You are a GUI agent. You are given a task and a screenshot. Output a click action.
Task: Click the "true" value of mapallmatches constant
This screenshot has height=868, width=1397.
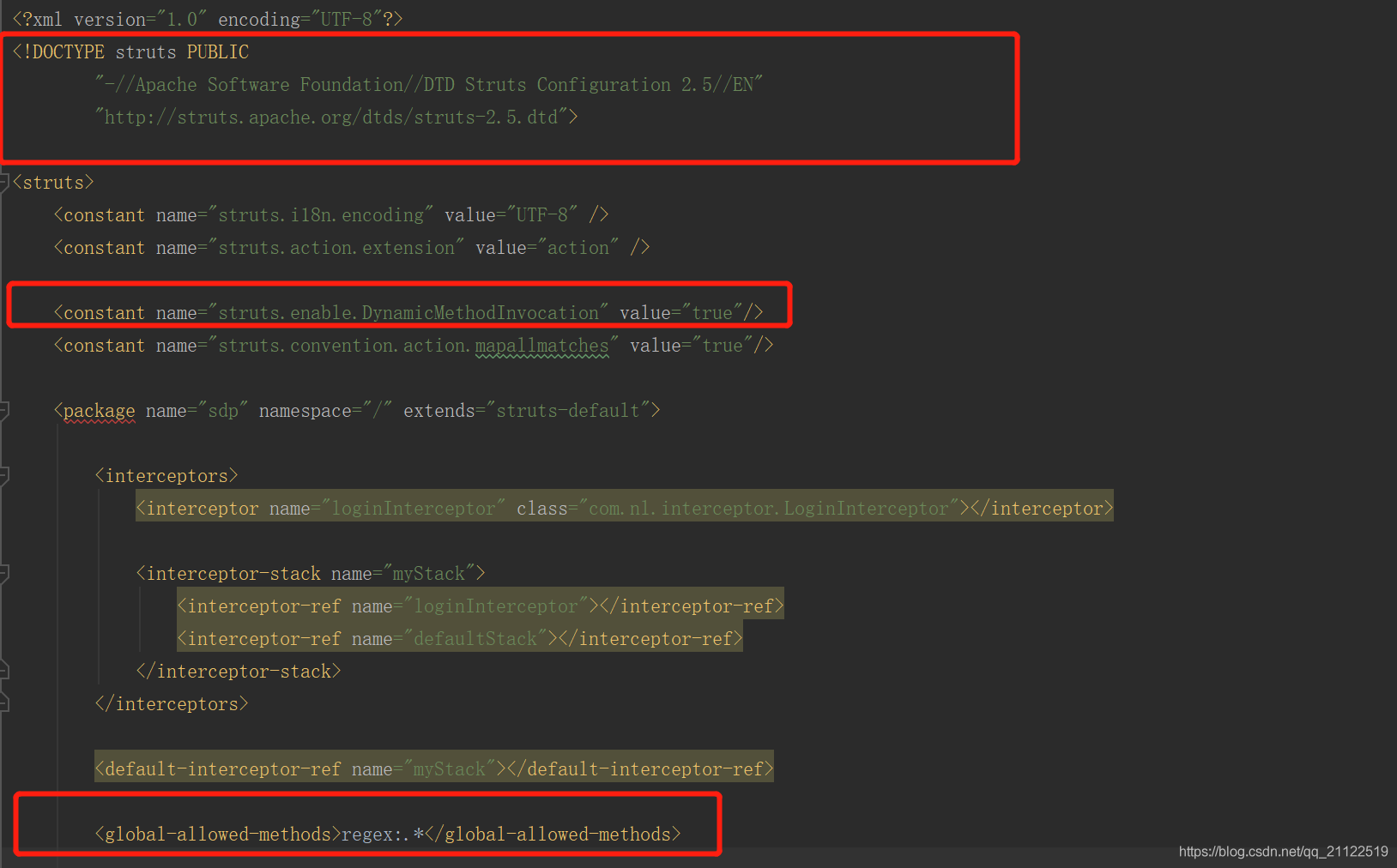click(x=723, y=345)
